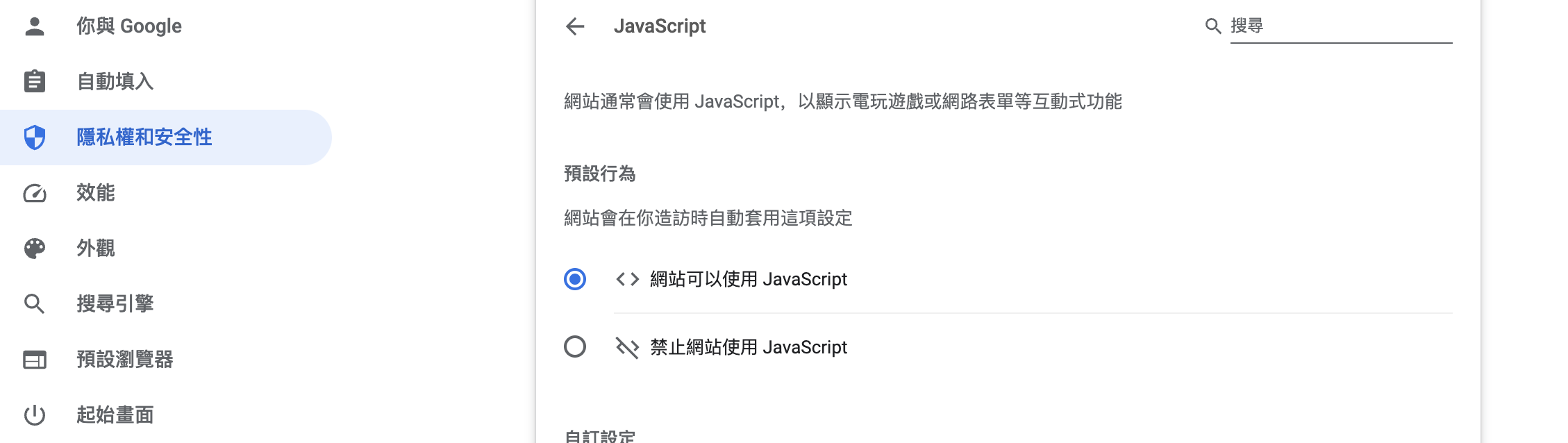Open the 你與 Google settings section
The width and height of the screenshot is (1568, 443).
[x=129, y=26]
